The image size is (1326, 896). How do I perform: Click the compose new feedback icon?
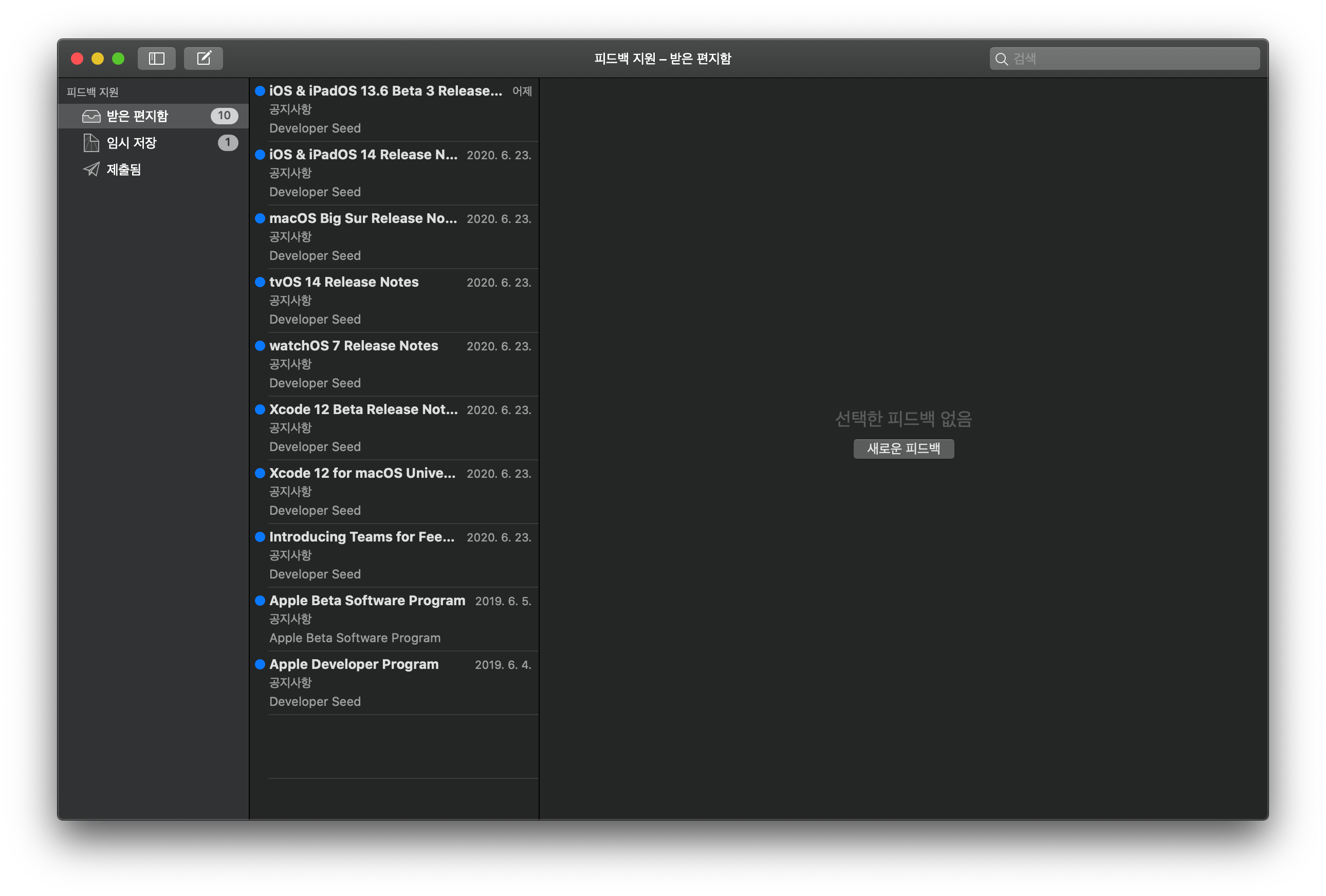coord(204,59)
